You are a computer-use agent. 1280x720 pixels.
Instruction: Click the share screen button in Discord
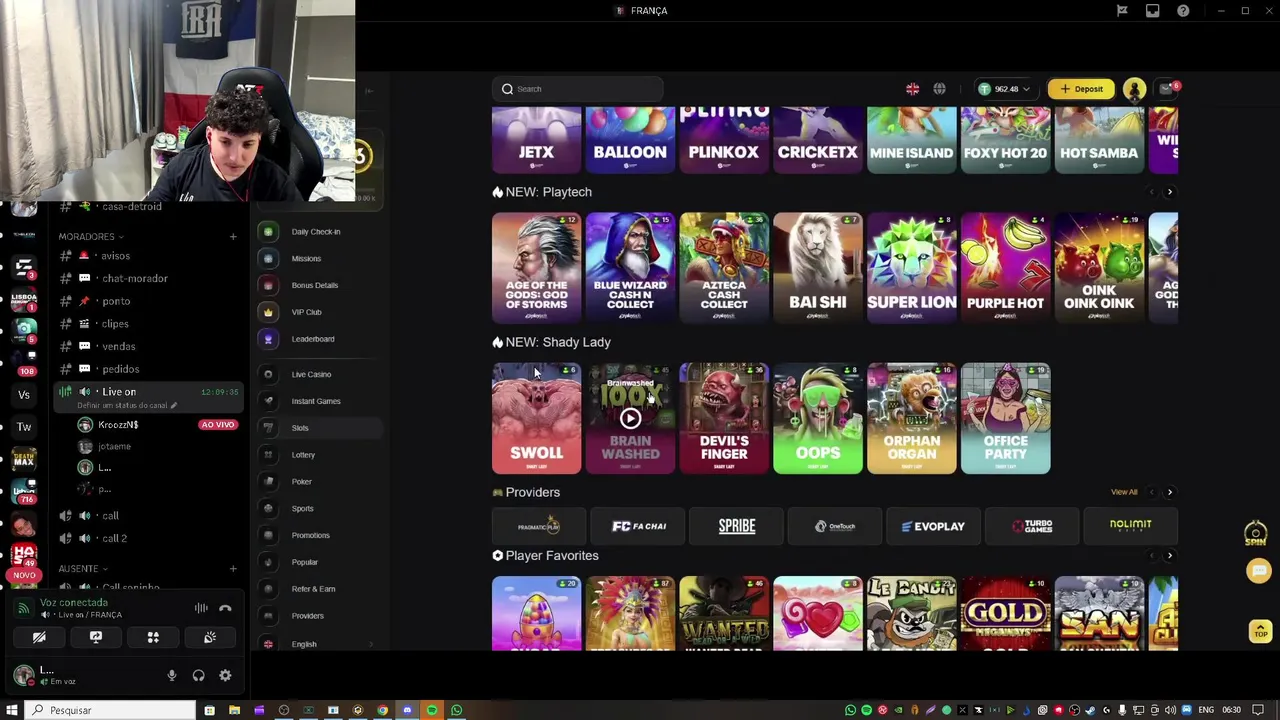coord(96,637)
